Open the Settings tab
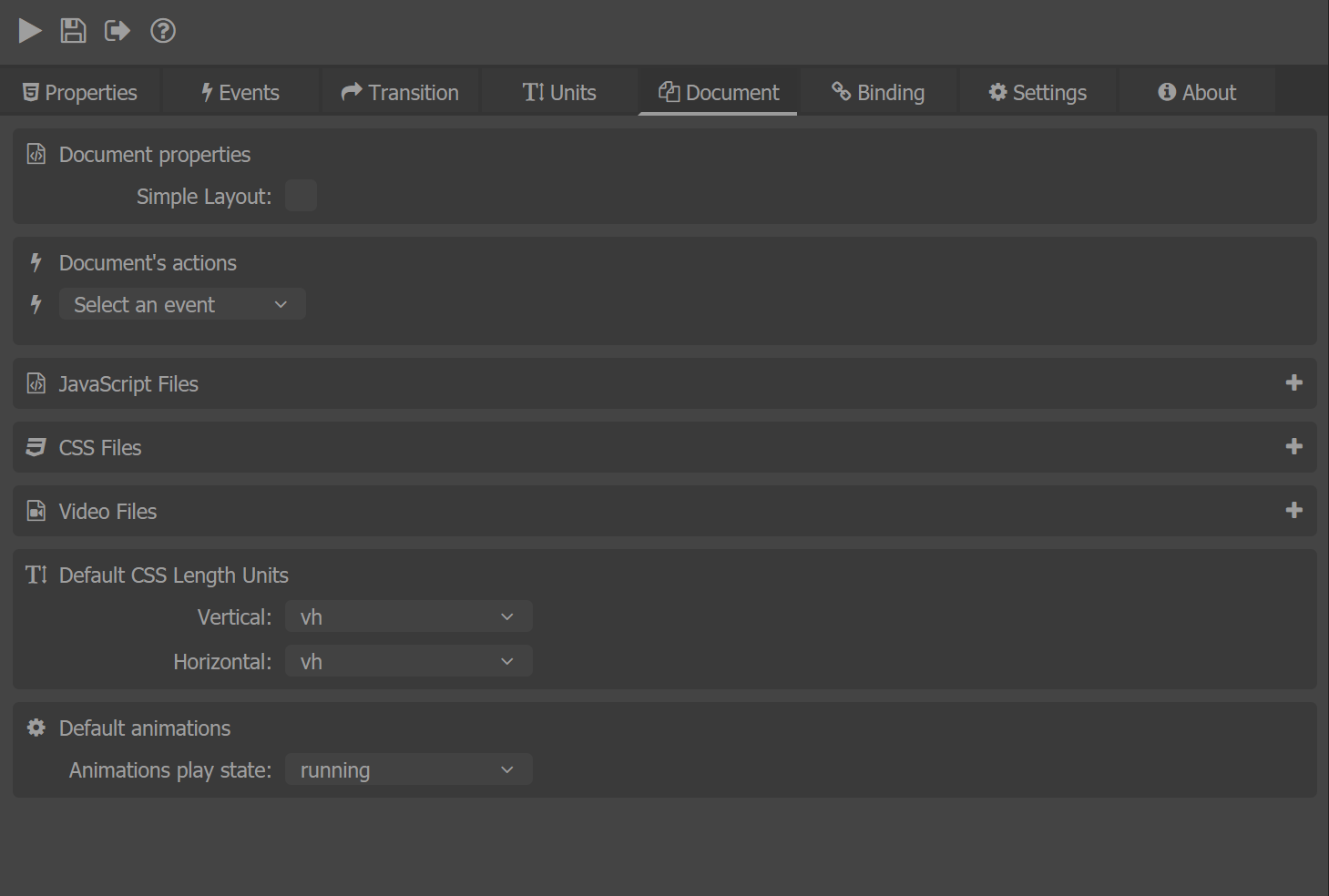The height and width of the screenshot is (896, 1329). pyautogui.click(x=1038, y=92)
